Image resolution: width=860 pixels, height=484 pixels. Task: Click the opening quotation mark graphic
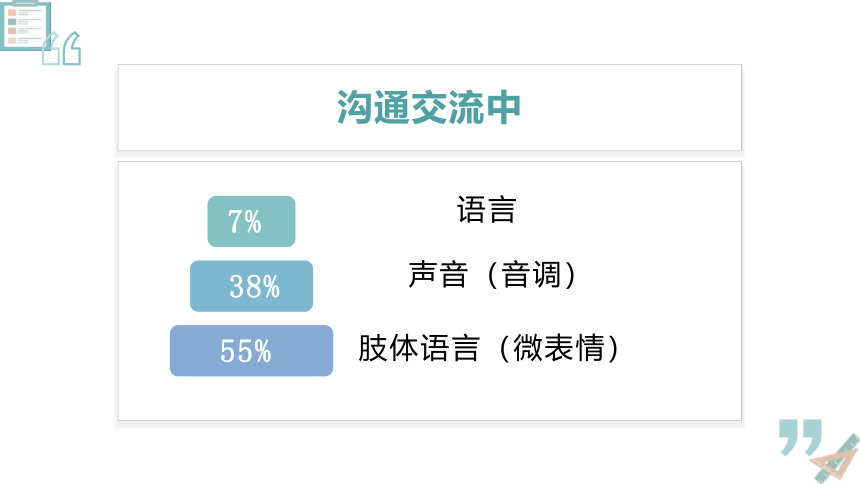pyautogui.click(x=61, y=48)
